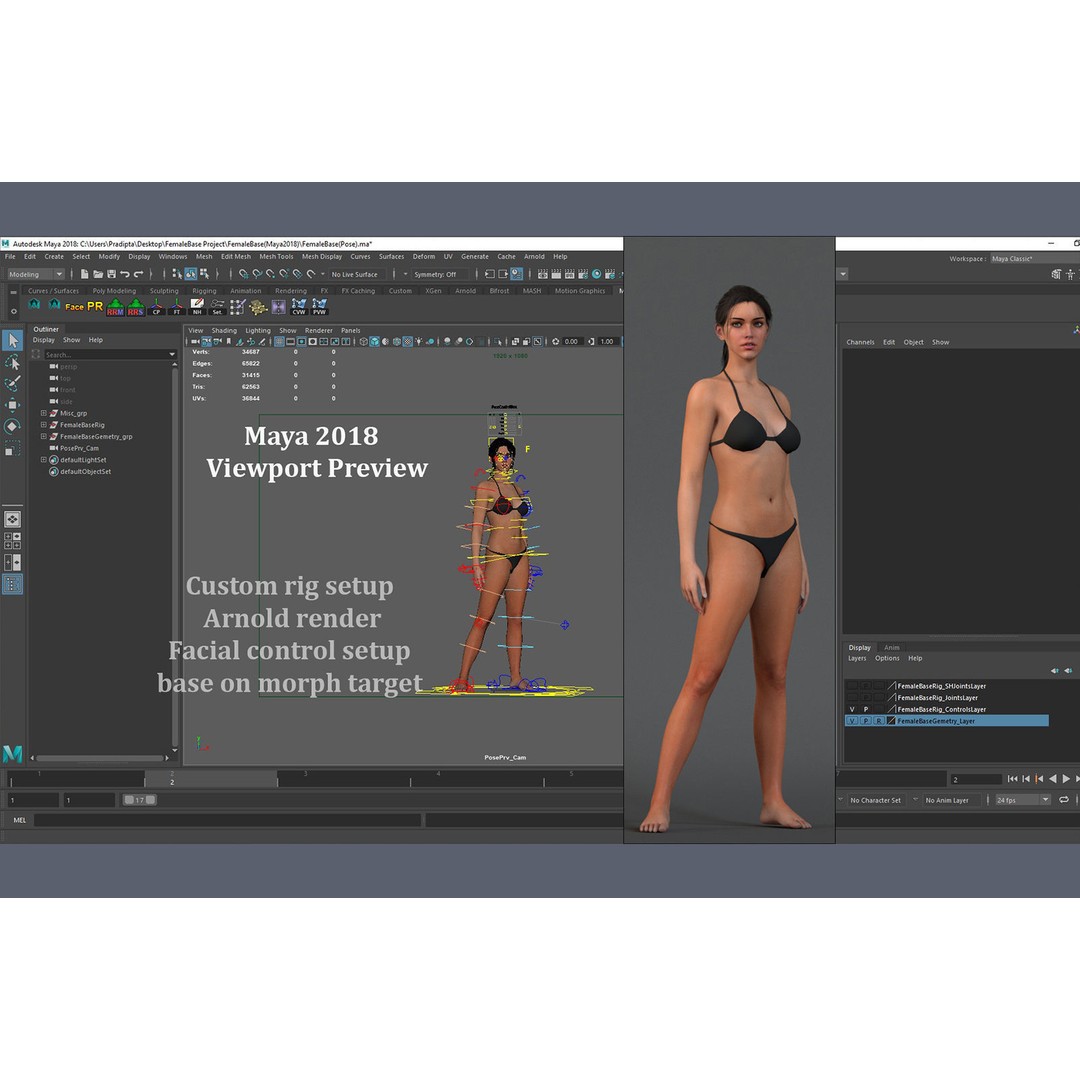Expand the FemaleBaseGemetry_grp node
Viewport: 1080px width, 1080px height.
[43, 437]
